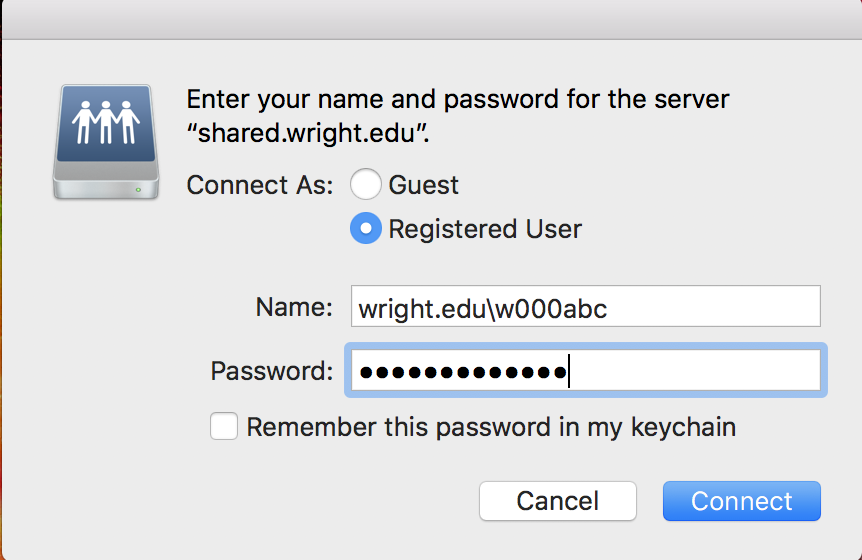This screenshot has width=862, height=560.
Task: Select the Registered User radio button
Action: click(x=366, y=229)
